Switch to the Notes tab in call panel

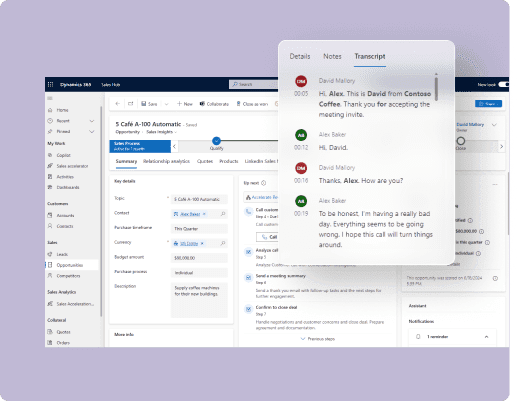[x=332, y=56]
